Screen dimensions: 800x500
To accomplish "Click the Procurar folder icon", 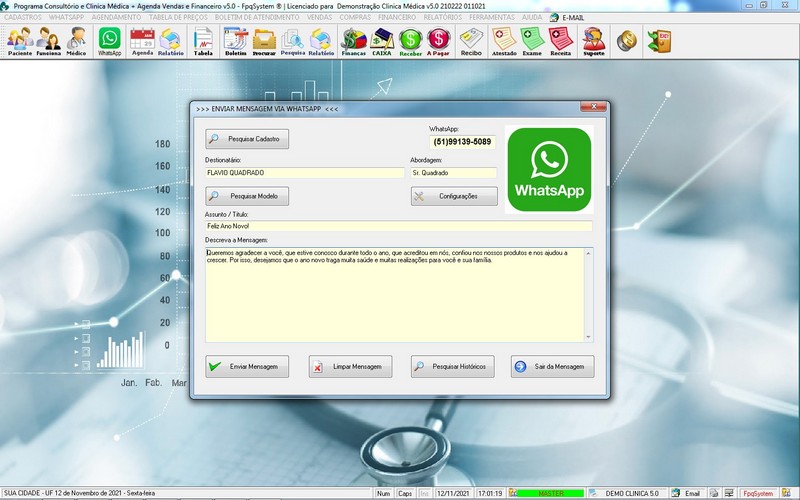I will point(264,41).
